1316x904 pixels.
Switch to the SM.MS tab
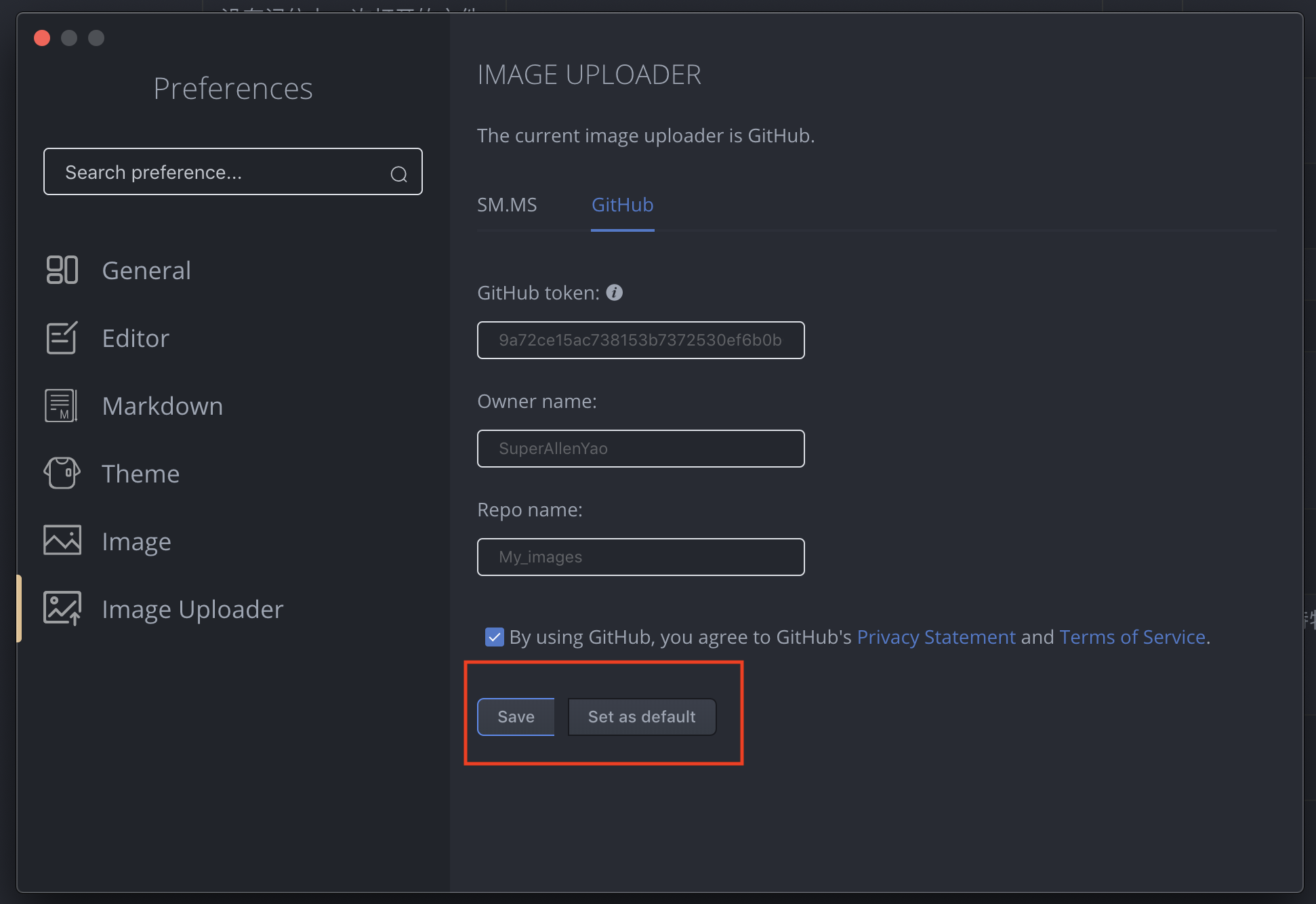(x=506, y=205)
